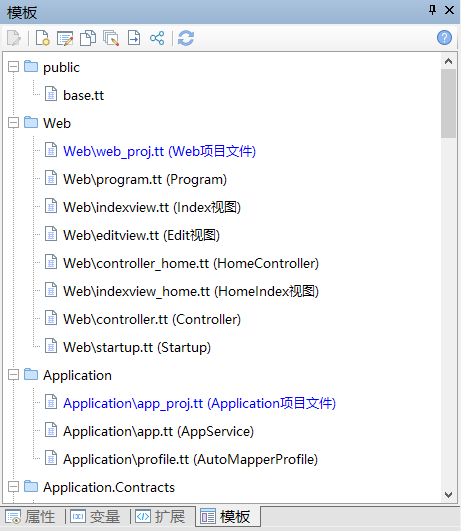This screenshot has height=531, width=461.
Task: Collapse the Application folder node
Action: pyautogui.click(x=13, y=375)
